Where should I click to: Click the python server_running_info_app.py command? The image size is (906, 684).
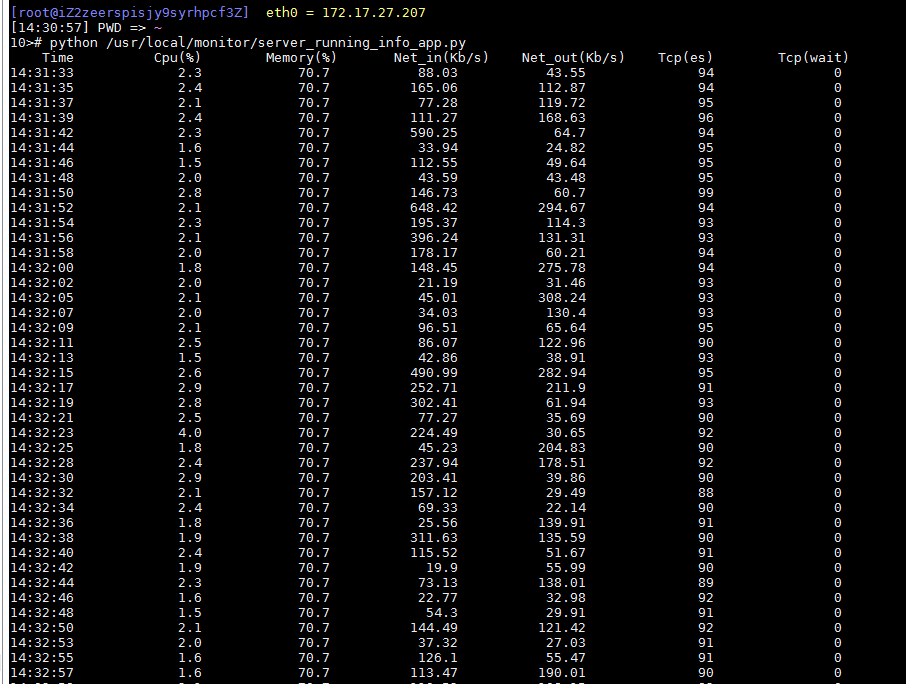[258, 42]
